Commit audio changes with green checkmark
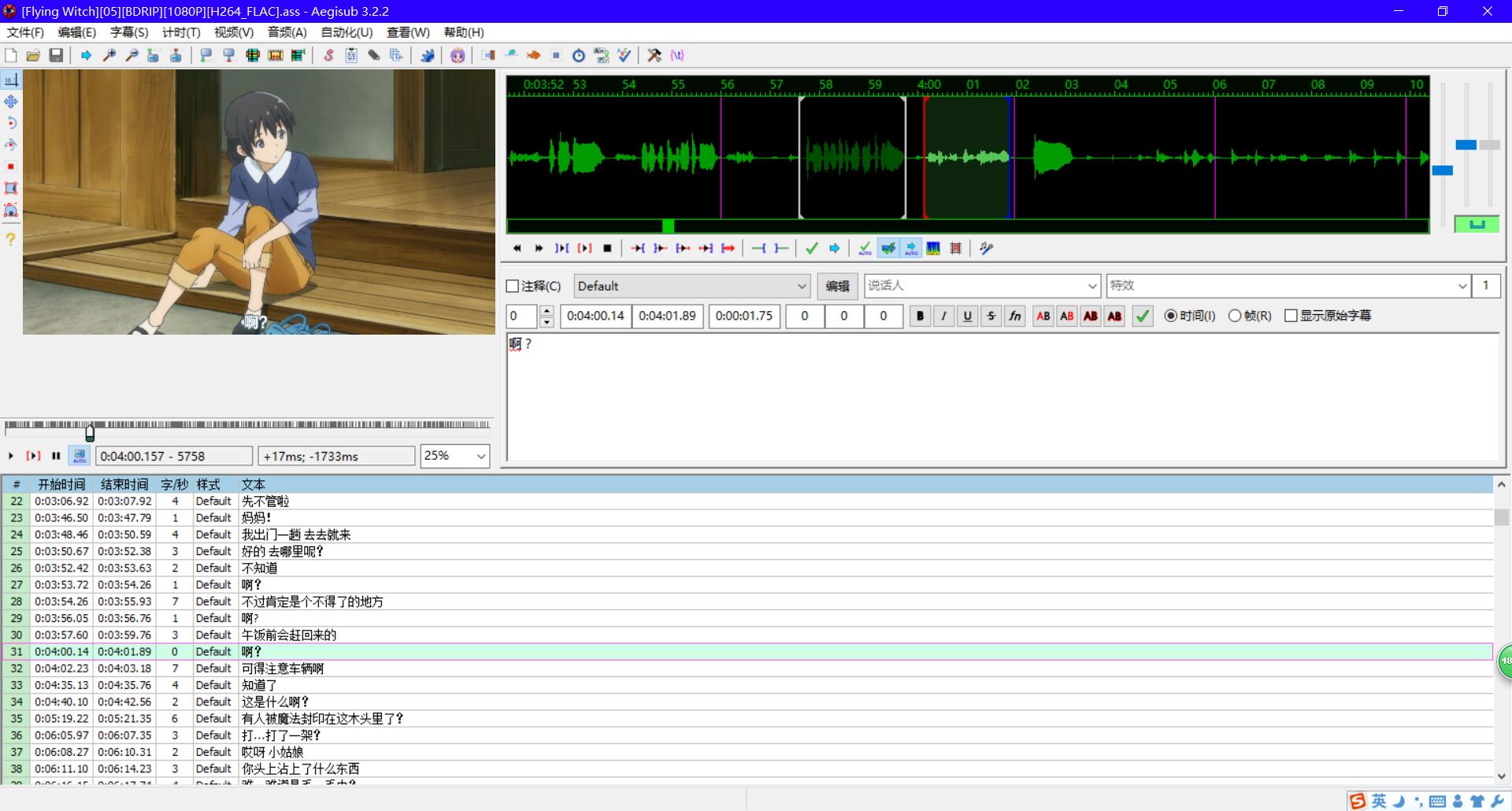1512x811 pixels. 812,248
